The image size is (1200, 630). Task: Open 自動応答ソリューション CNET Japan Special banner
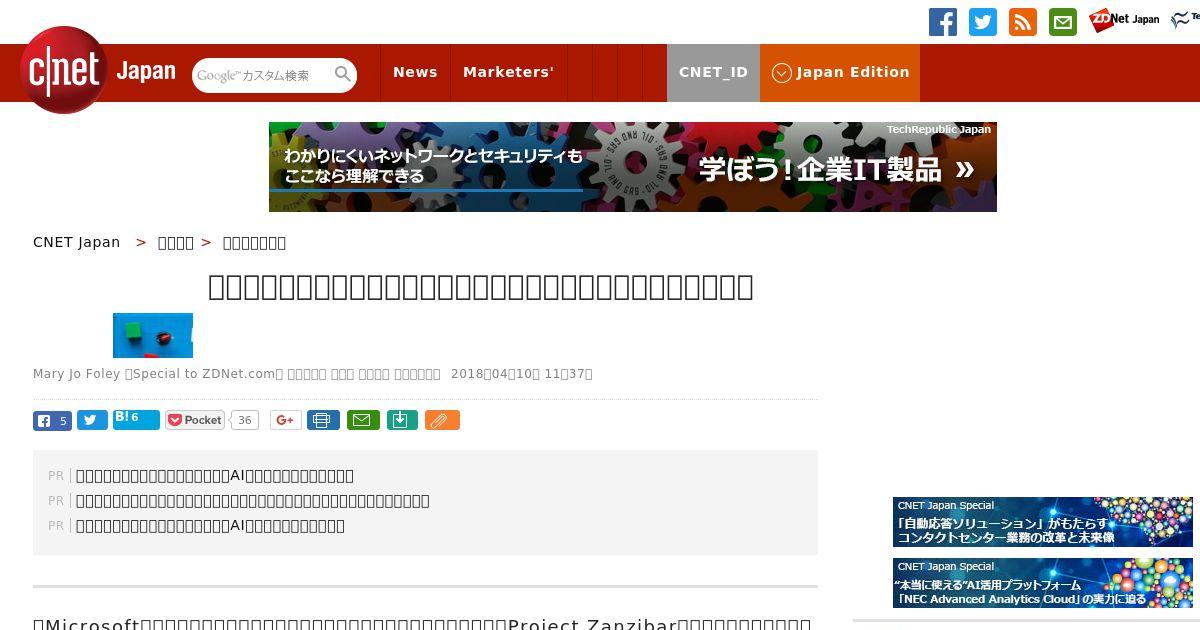click(x=1043, y=522)
